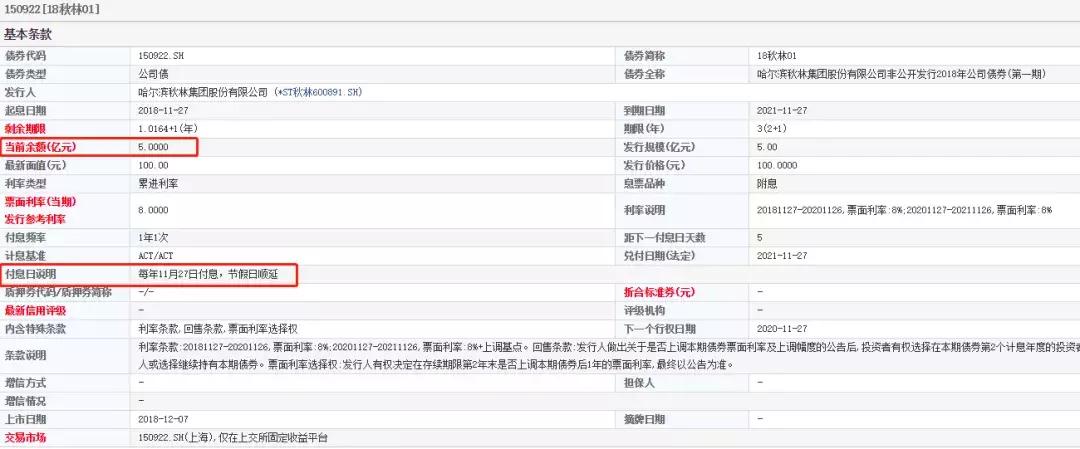Select remaining term value 1.0164+1(年)
This screenshot has width=1080, height=449.
[167, 129]
